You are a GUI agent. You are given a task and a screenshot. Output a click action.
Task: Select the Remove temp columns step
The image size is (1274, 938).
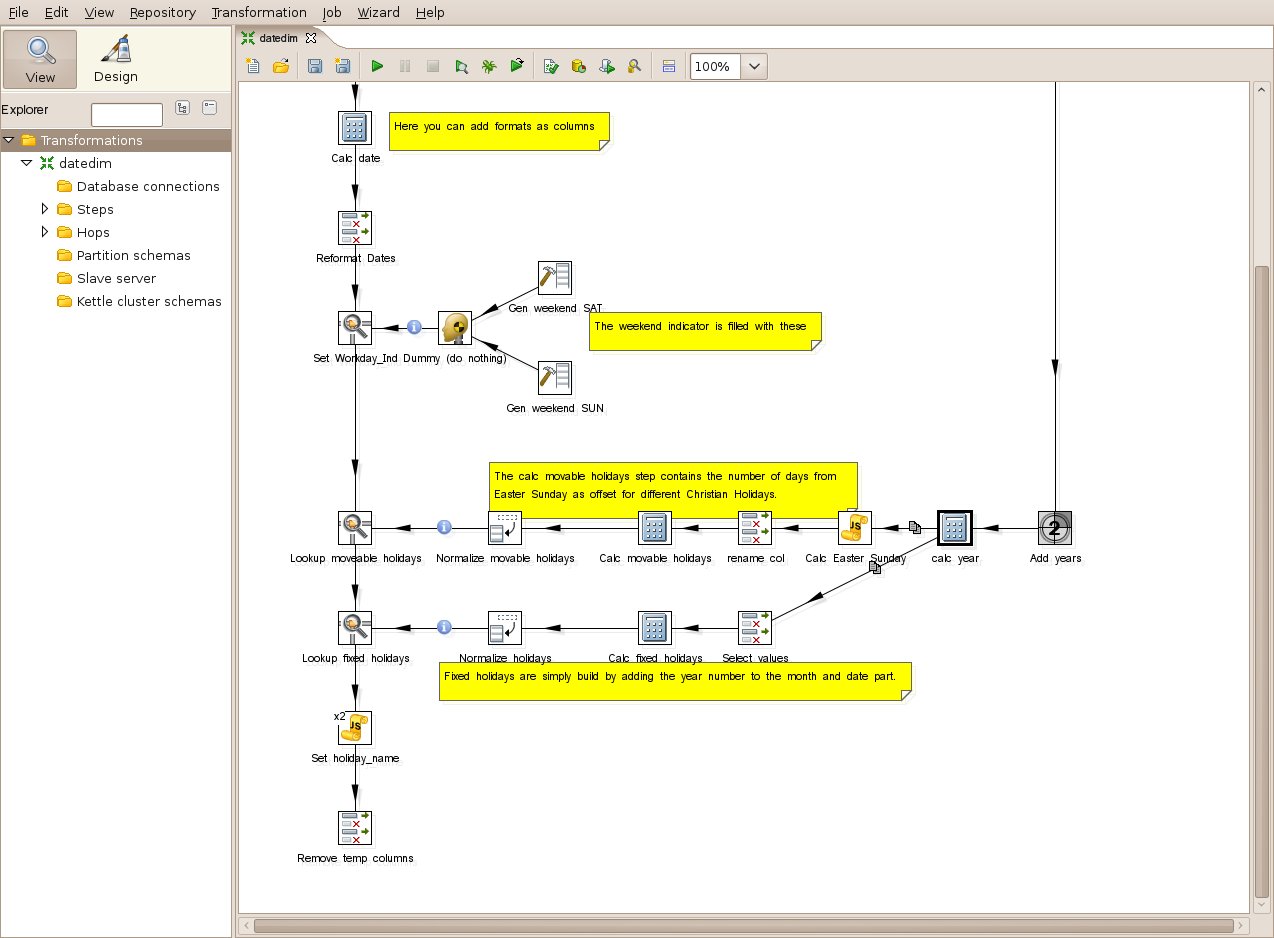coord(355,827)
